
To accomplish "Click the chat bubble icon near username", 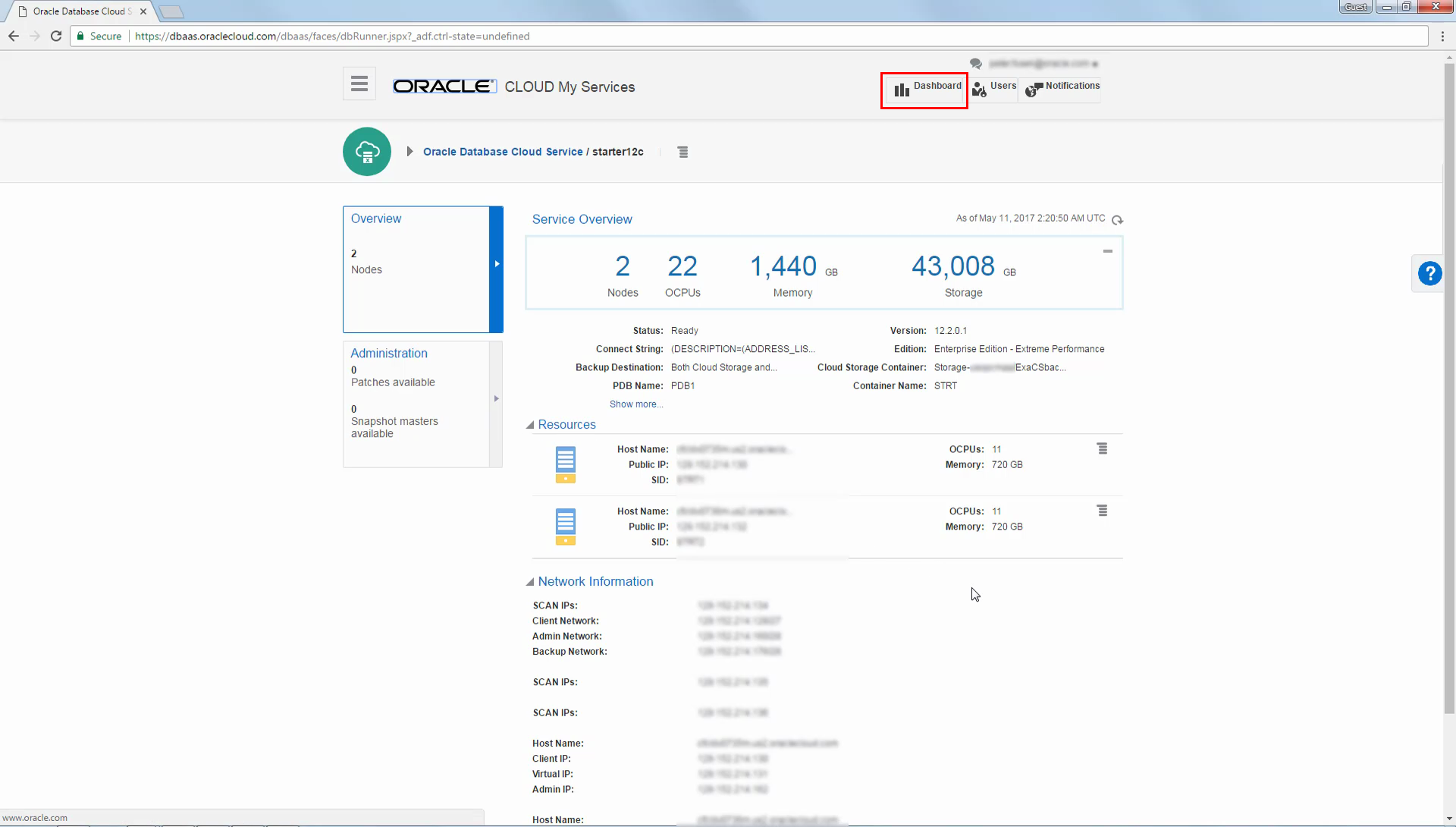I will (x=976, y=64).
